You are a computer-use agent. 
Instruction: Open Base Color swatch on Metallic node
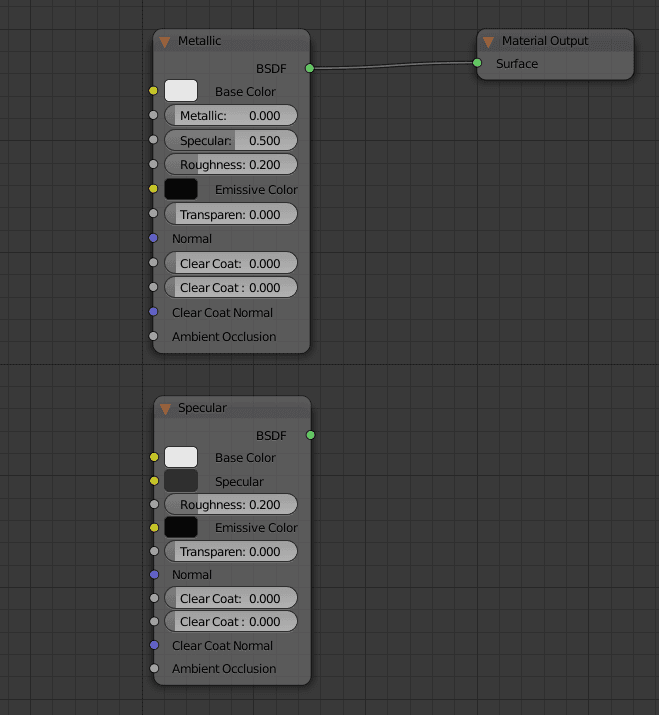pyautogui.click(x=181, y=91)
